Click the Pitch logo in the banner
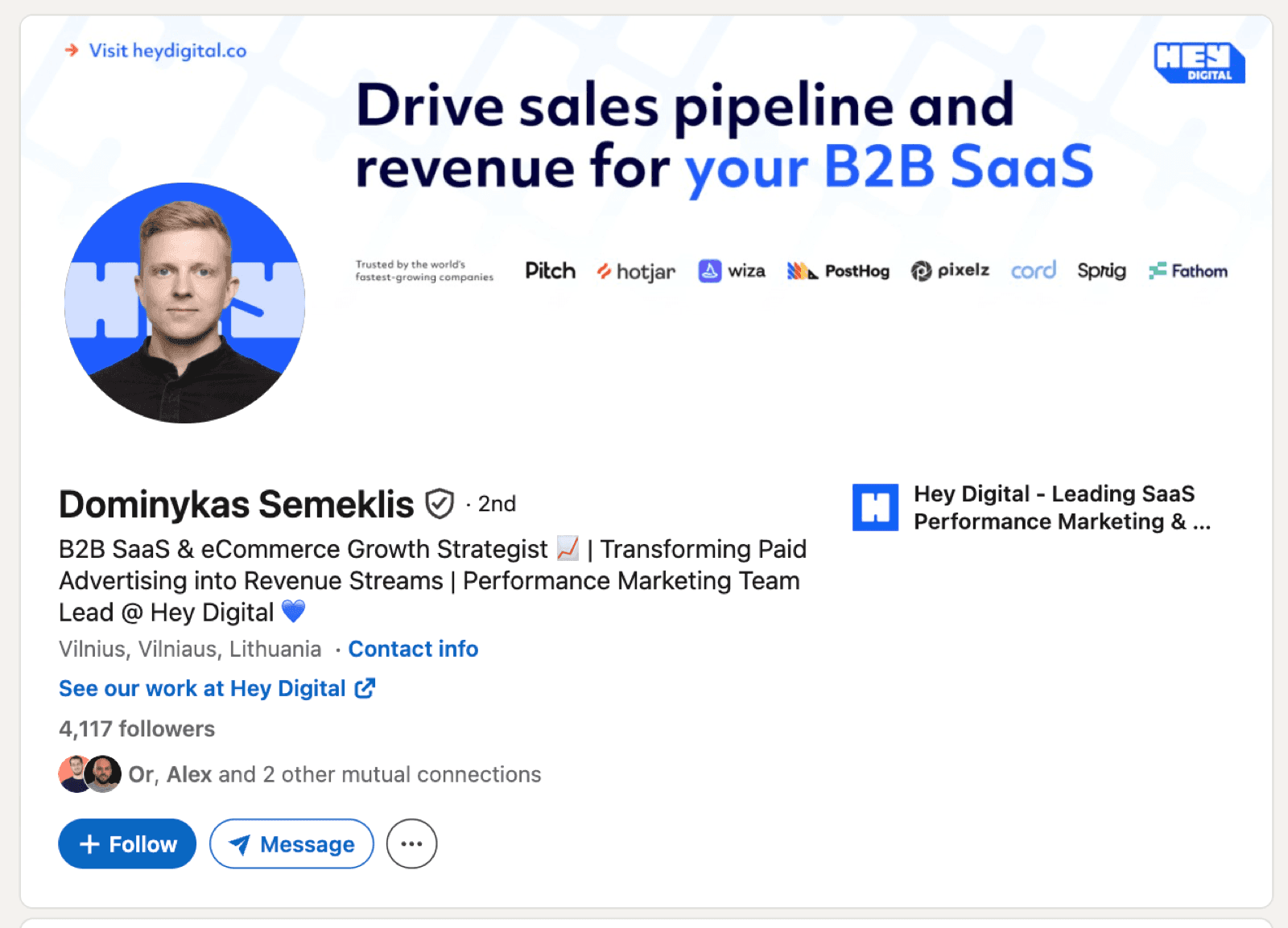This screenshot has width=1288, height=928. [x=551, y=270]
